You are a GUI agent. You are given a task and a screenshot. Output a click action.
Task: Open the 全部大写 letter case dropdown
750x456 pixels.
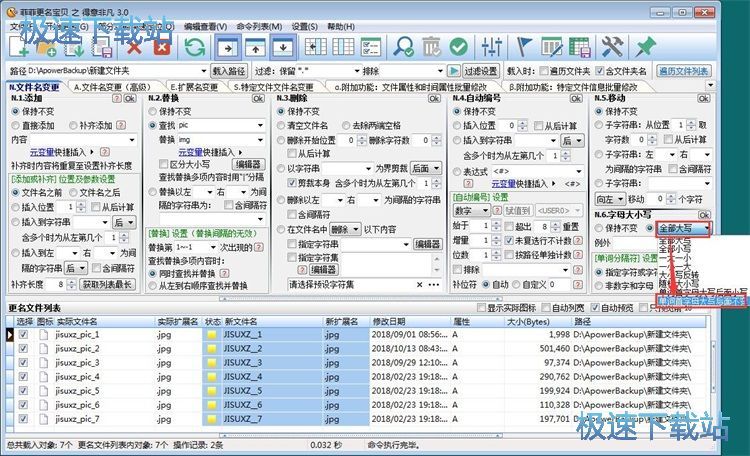click(683, 229)
